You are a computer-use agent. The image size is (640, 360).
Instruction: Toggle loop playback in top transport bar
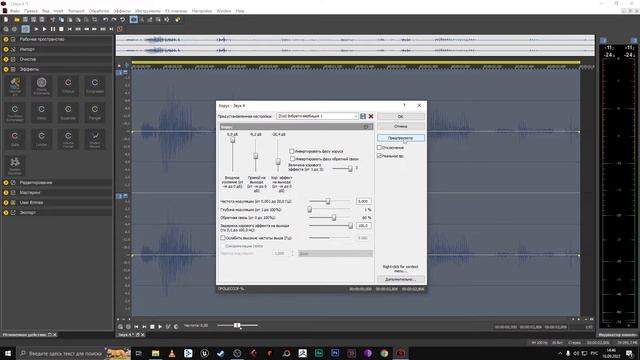click(25, 29)
